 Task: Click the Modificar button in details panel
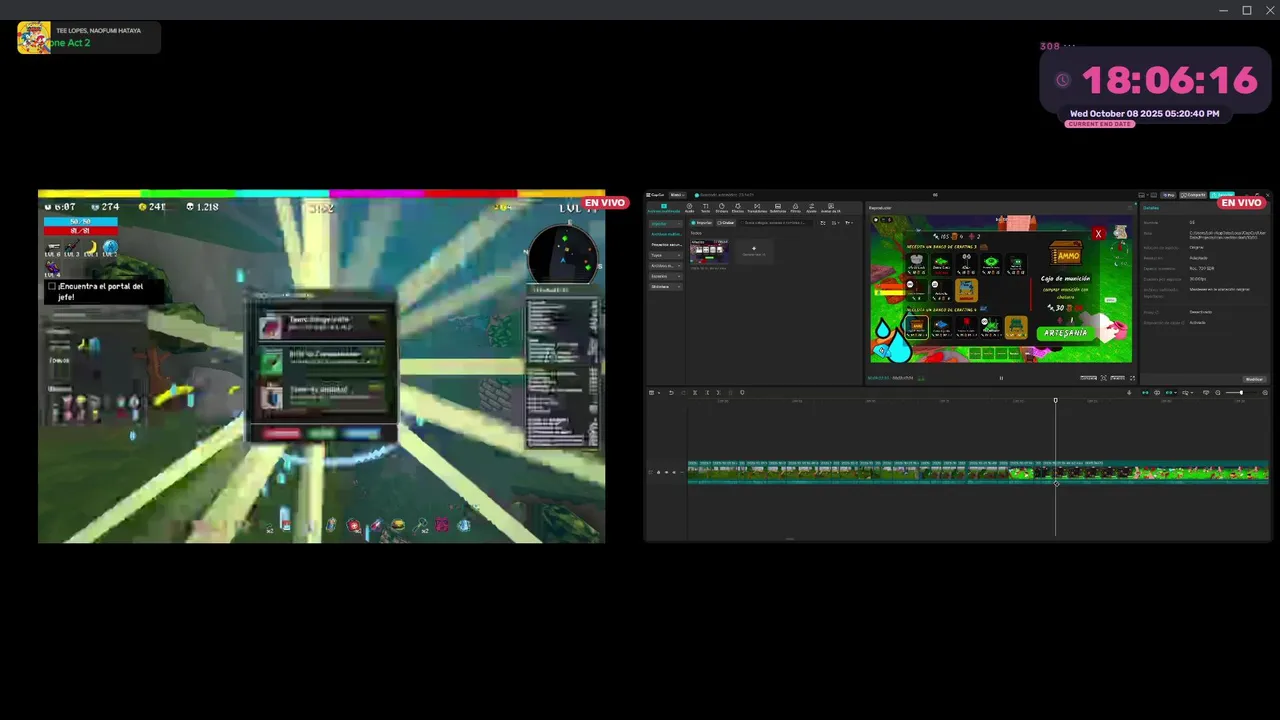click(1254, 379)
